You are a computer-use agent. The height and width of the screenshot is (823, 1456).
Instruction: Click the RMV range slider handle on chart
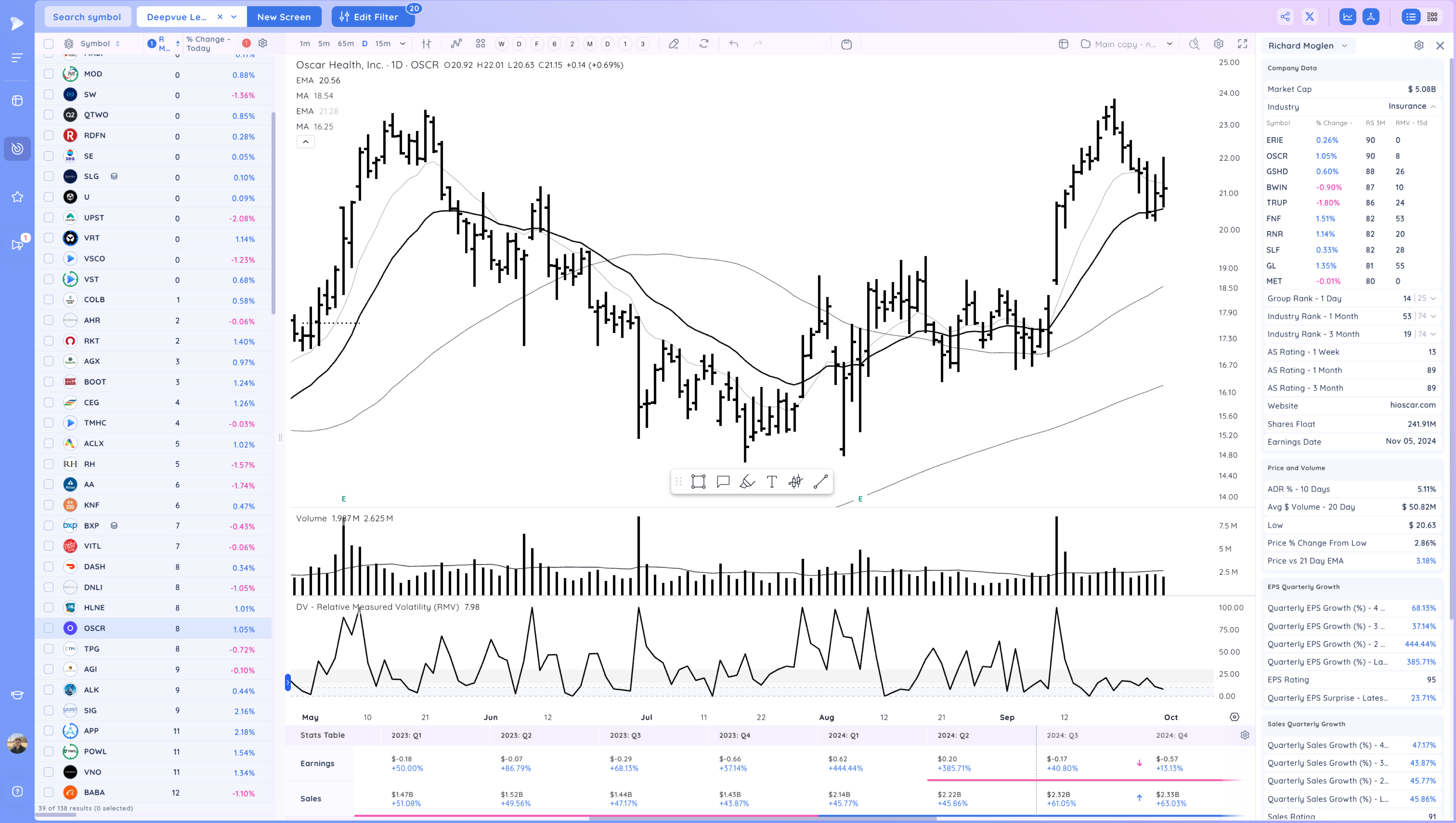(288, 683)
